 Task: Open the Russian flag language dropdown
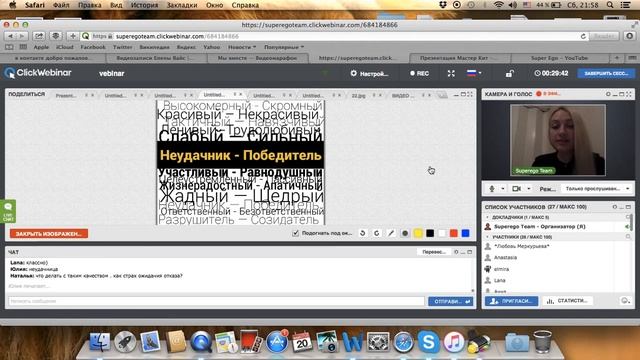474,73
